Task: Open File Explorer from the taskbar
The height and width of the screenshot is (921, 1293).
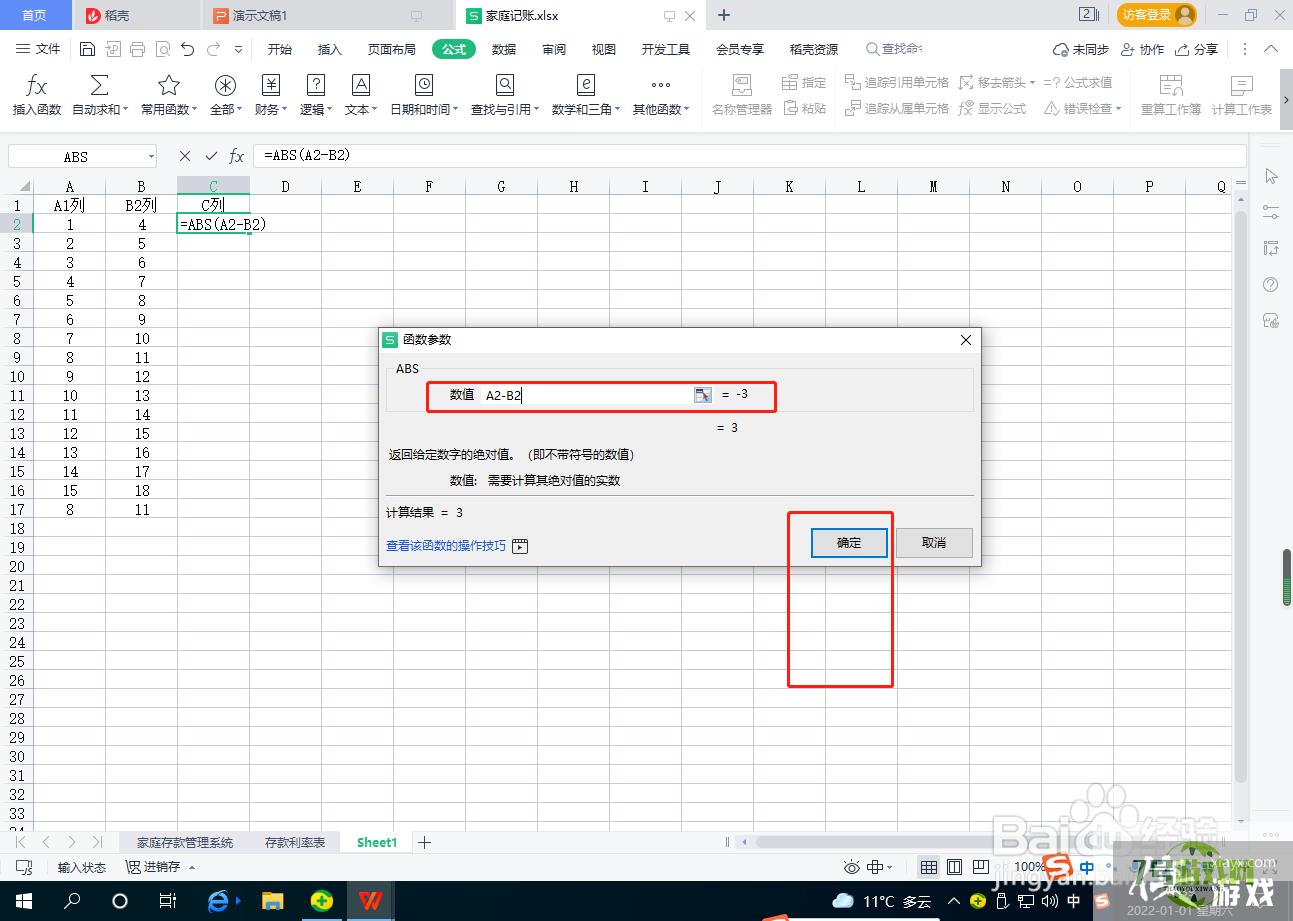Action: (272, 901)
